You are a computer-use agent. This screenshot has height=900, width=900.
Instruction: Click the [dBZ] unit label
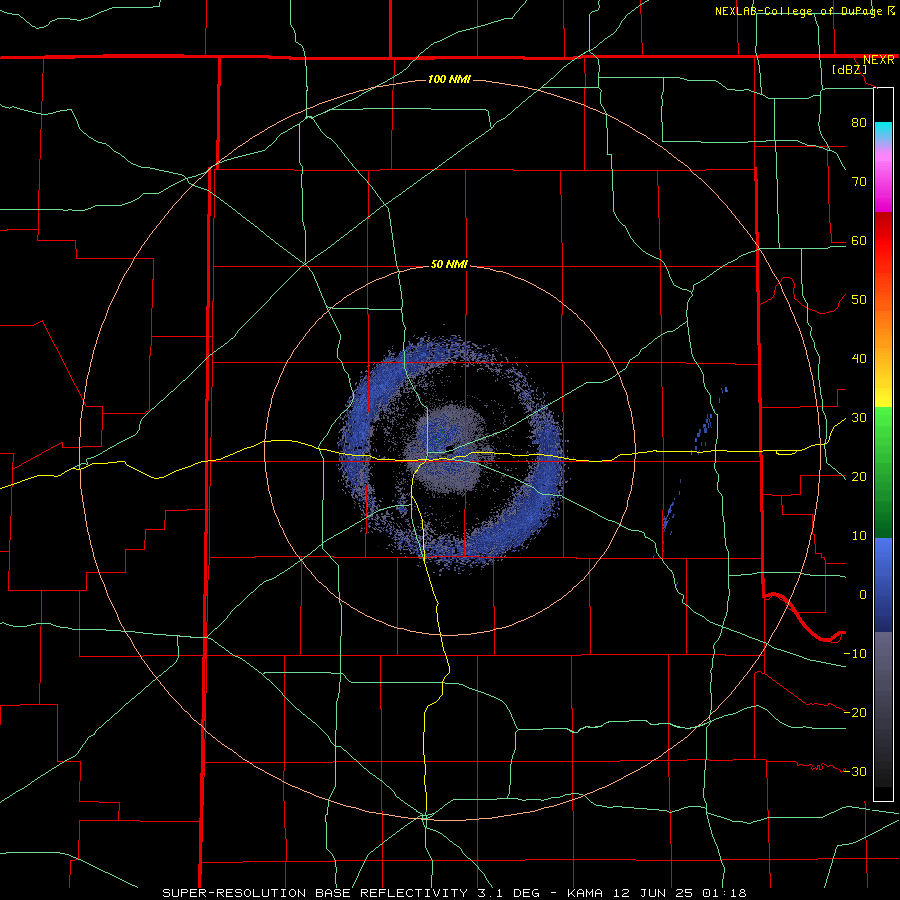pos(850,70)
